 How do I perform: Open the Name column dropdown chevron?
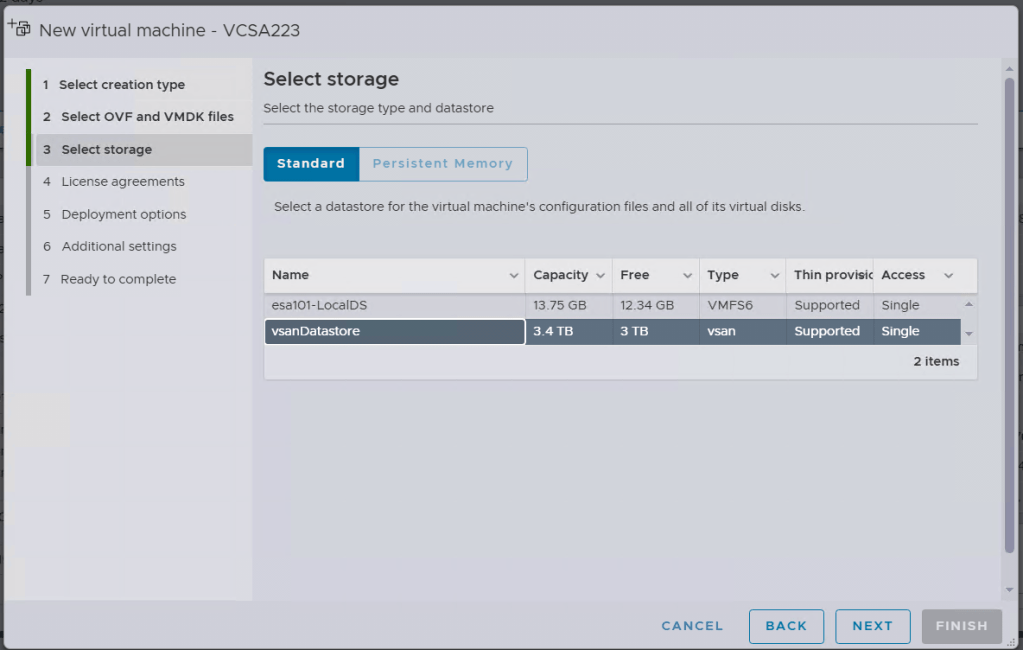tap(514, 276)
